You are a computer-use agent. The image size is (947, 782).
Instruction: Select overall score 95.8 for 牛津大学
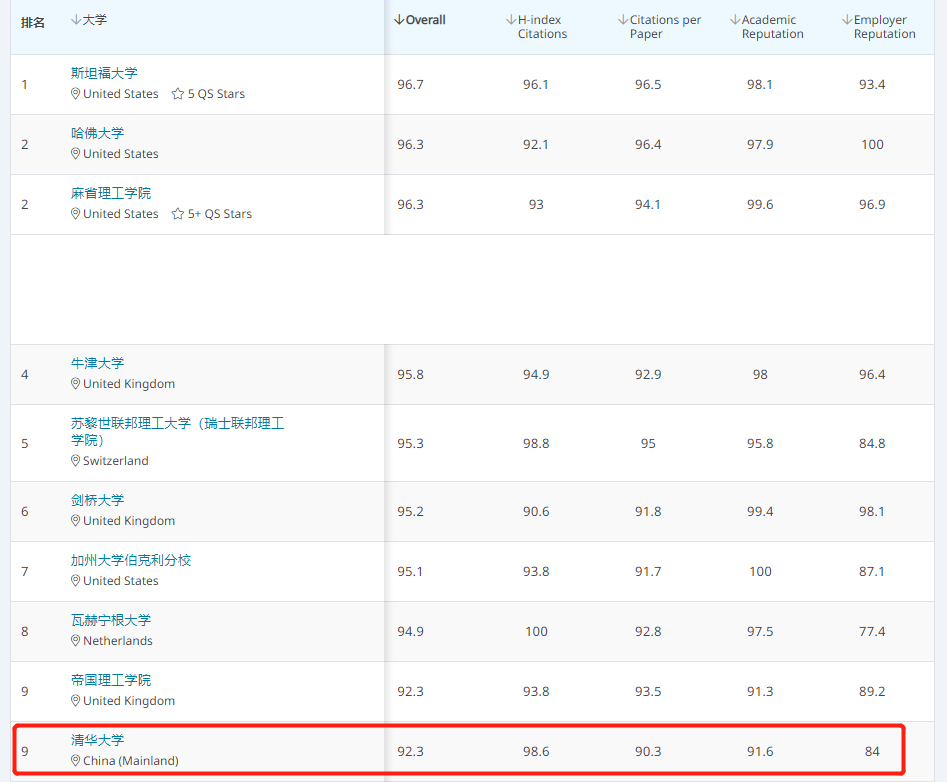(410, 374)
